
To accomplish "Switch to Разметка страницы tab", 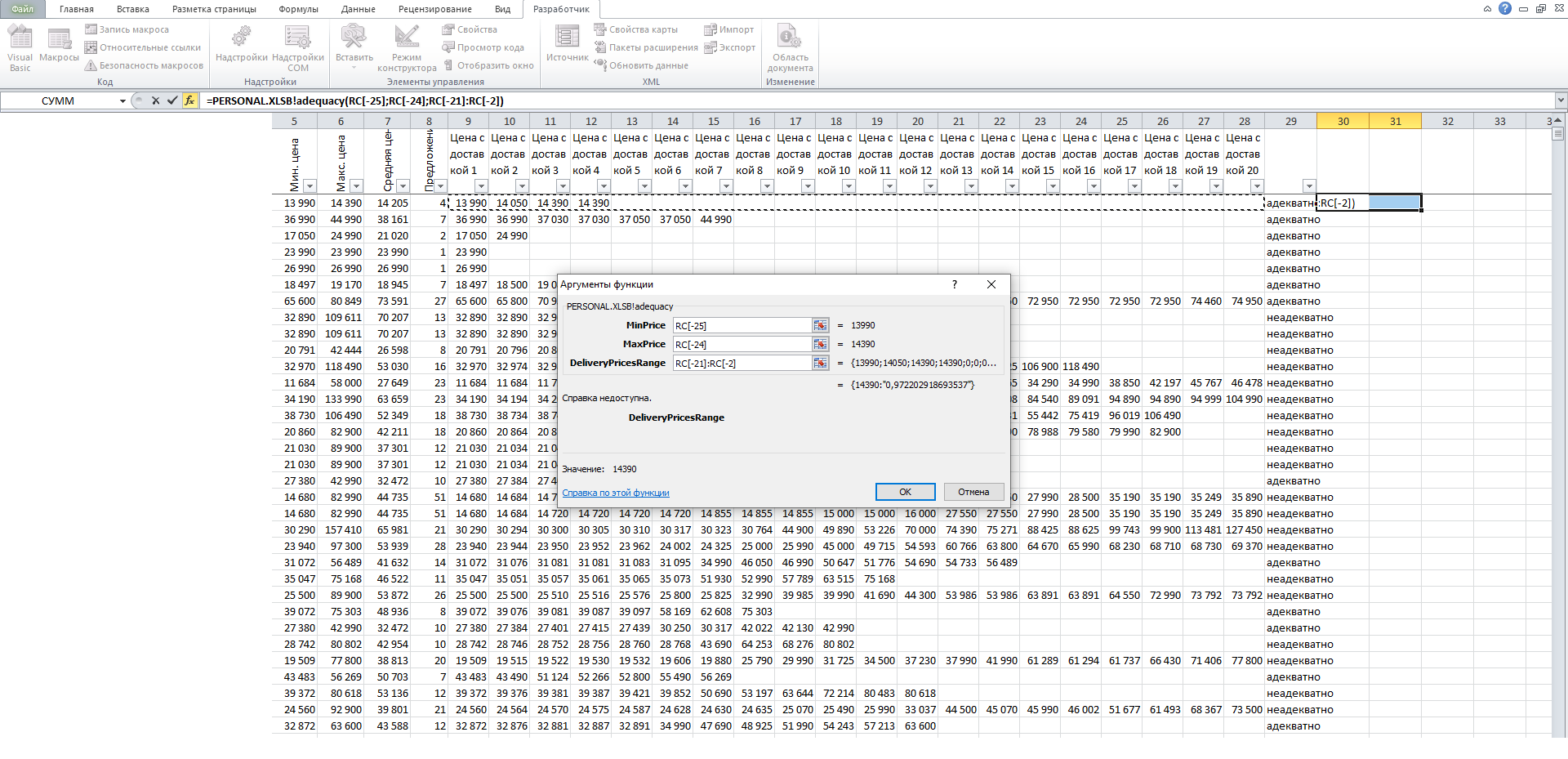I will (214, 9).
